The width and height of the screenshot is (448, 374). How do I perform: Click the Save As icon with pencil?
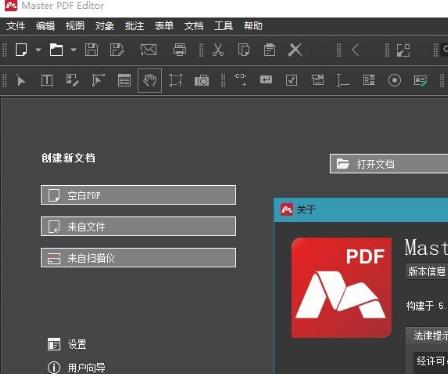tap(117, 50)
